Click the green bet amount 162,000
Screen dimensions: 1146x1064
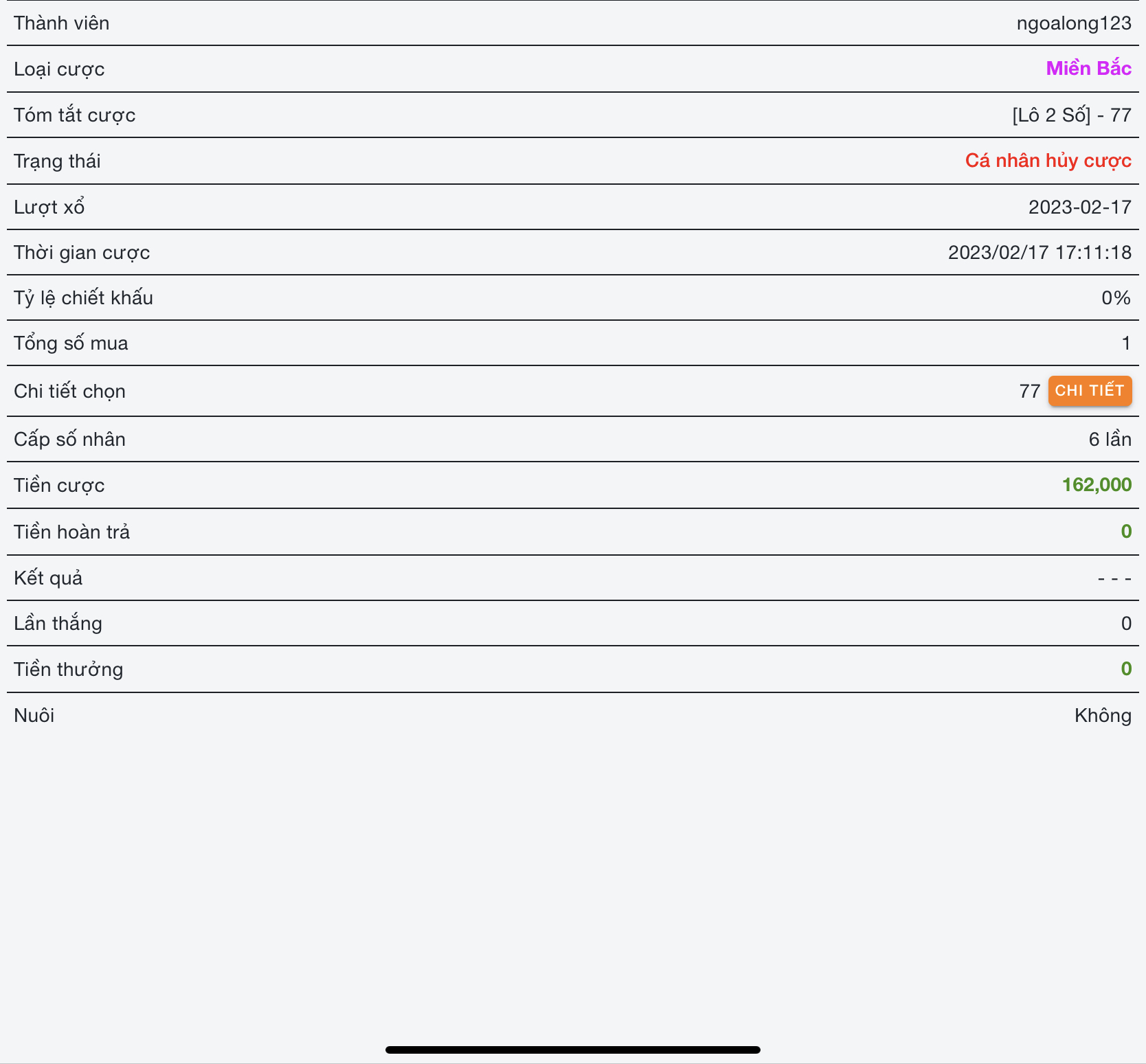click(1097, 485)
